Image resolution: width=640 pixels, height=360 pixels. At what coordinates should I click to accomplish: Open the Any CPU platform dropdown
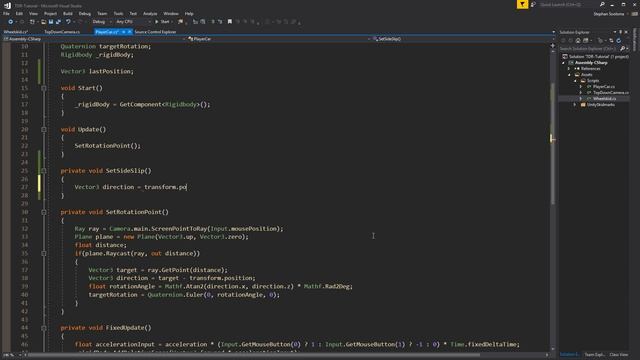click(133, 22)
